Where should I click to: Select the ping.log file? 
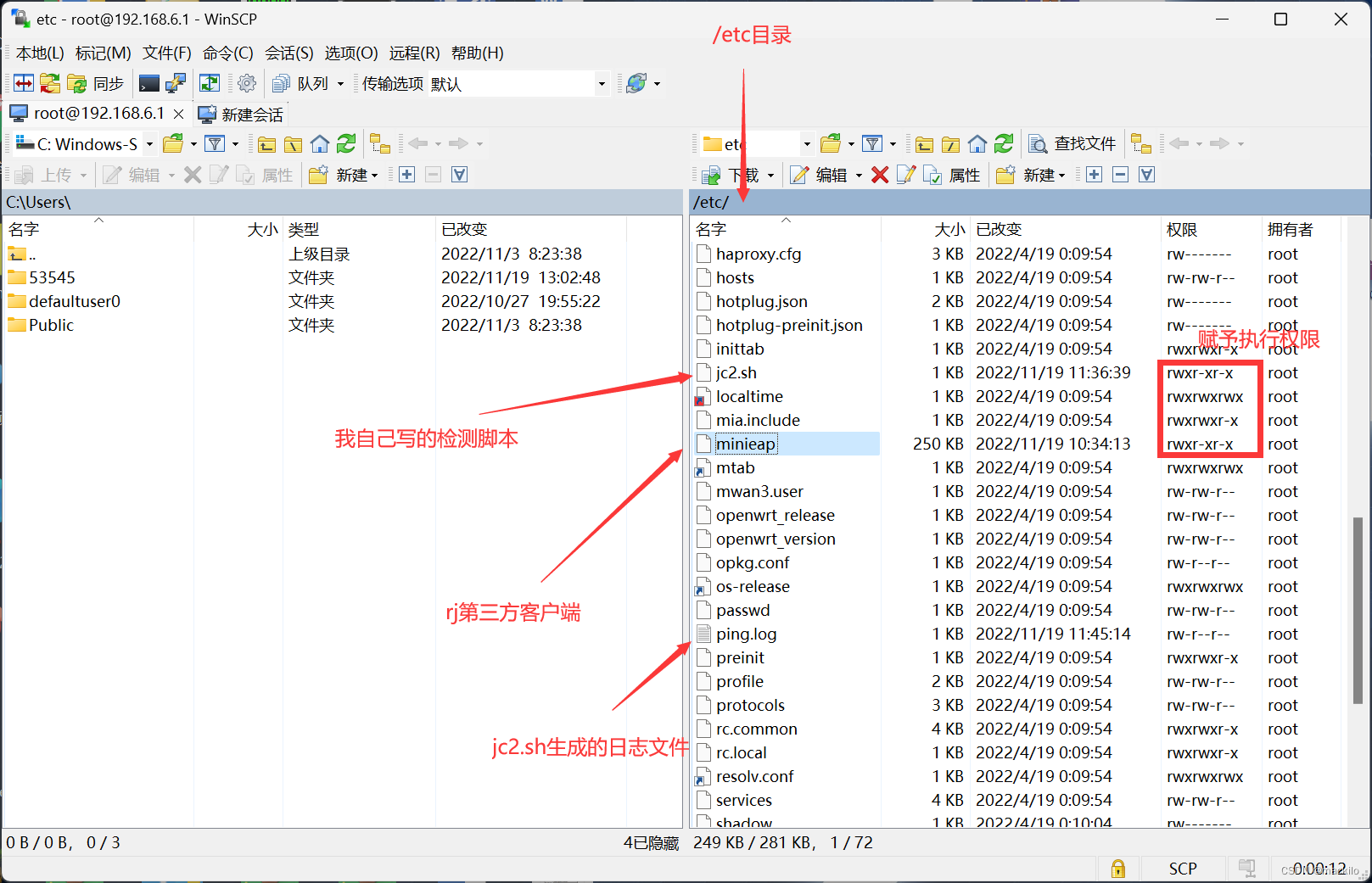(746, 634)
